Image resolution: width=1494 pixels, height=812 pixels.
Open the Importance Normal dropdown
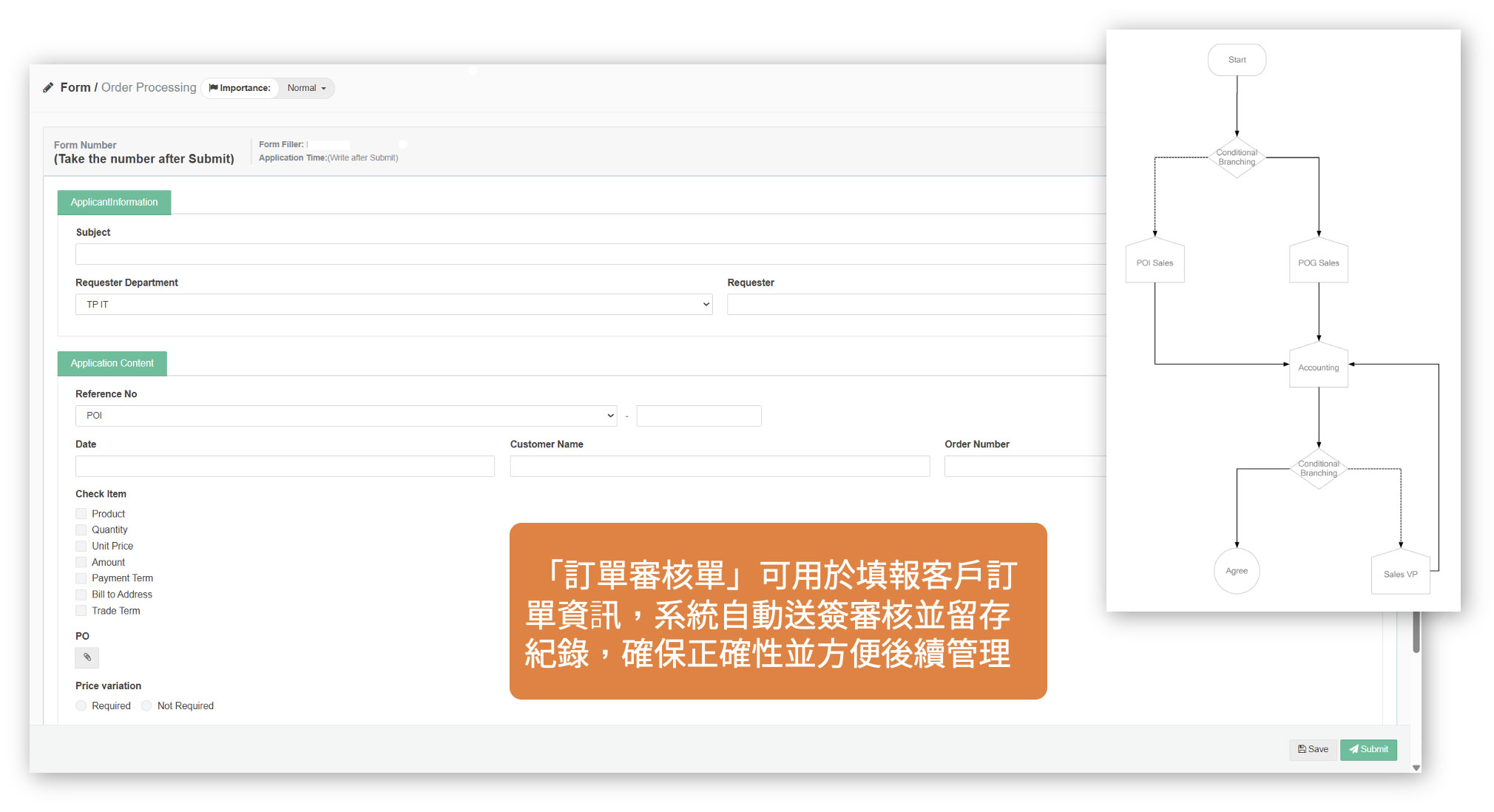pyautogui.click(x=306, y=88)
